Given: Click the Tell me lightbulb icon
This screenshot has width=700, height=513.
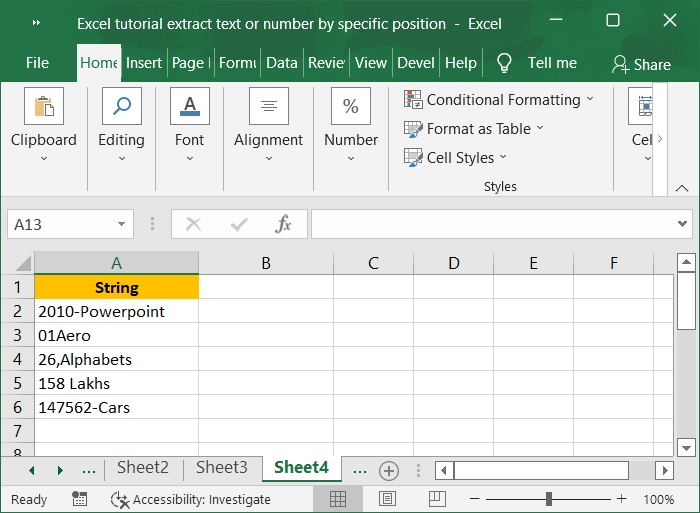Looking at the screenshot, I should point(504,63).
